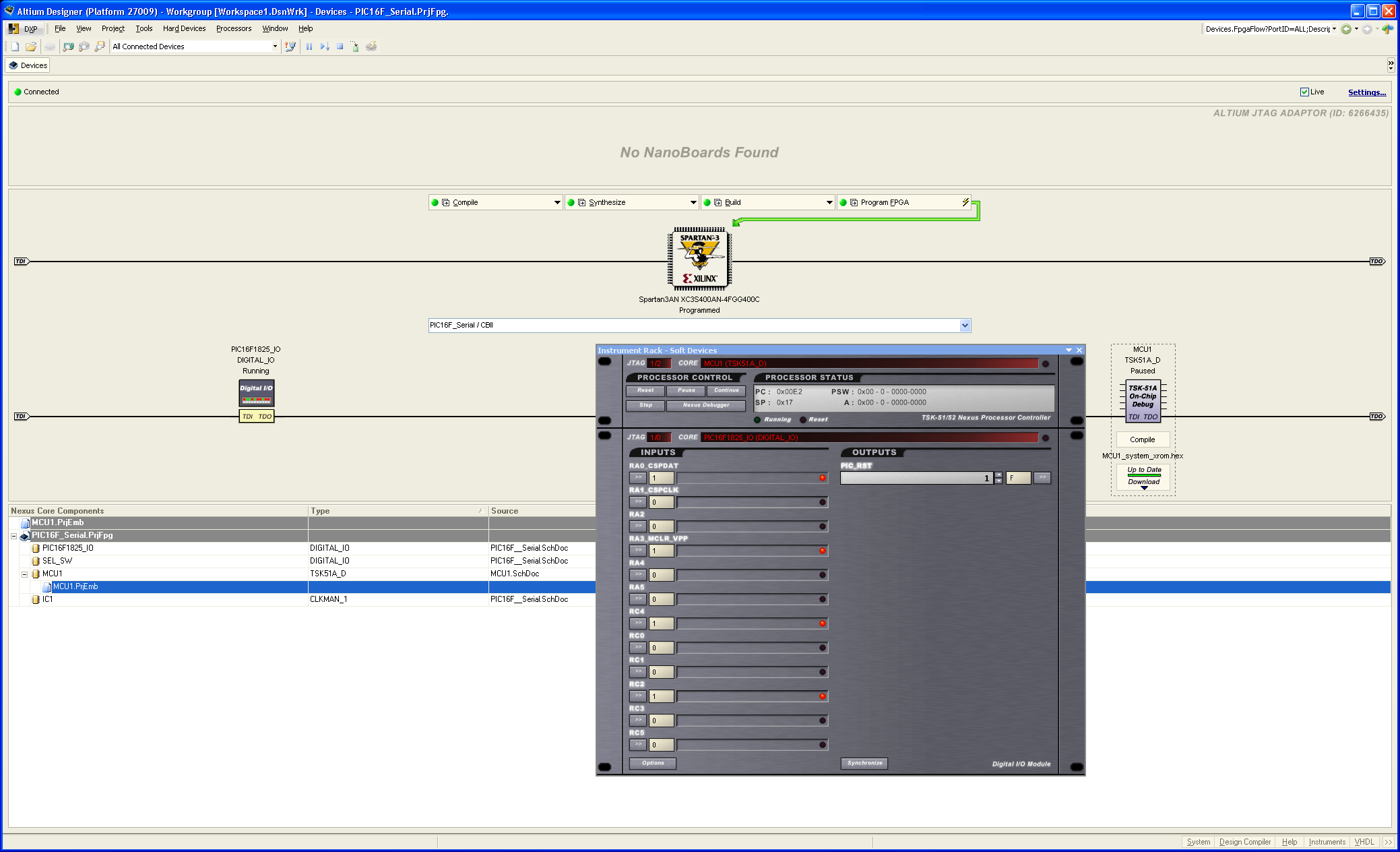Click the processor Reset button
The height and width of the screenshot is (852, 1400).
pos(645,390)
